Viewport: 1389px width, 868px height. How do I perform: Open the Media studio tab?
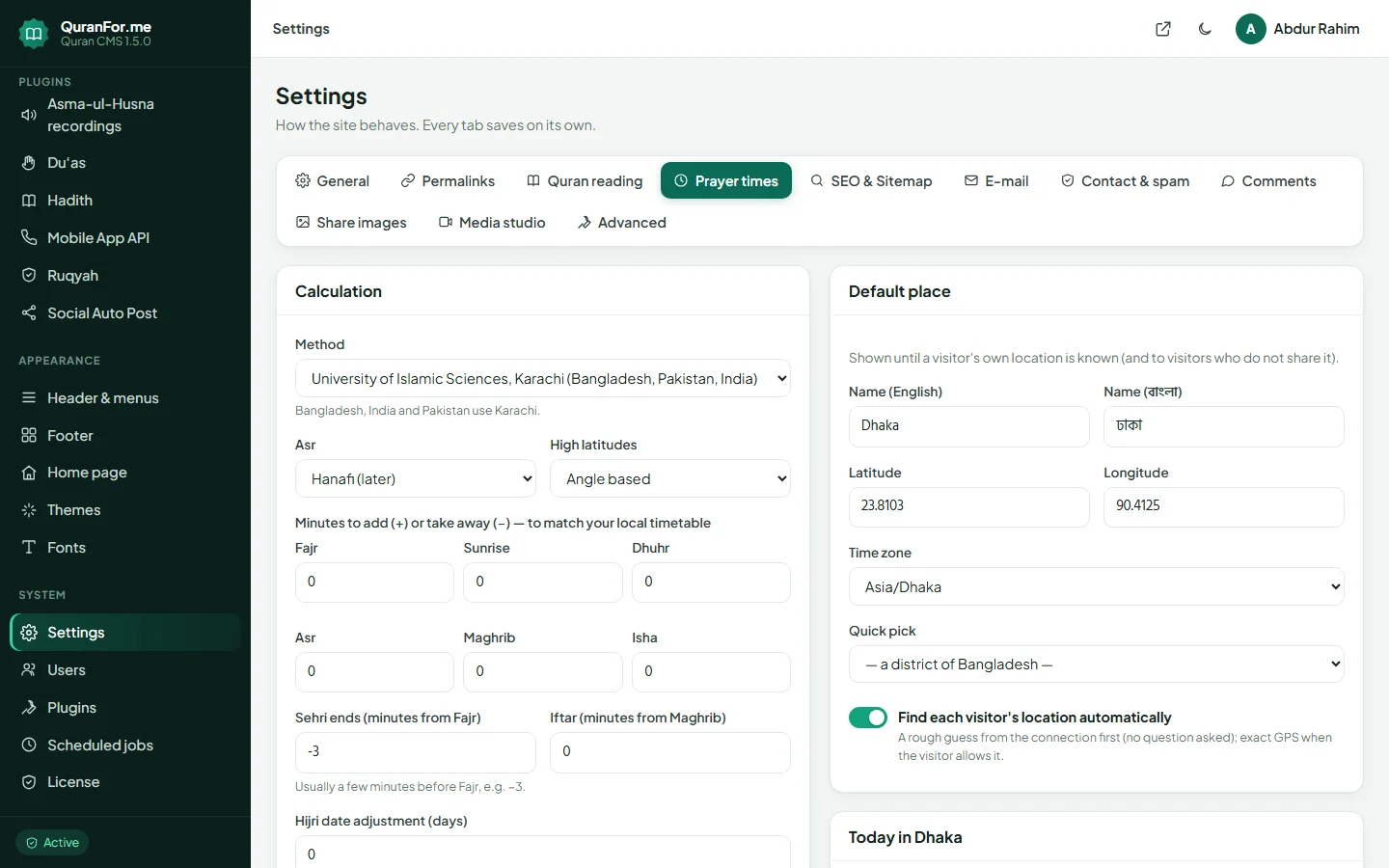coord(492,223)
